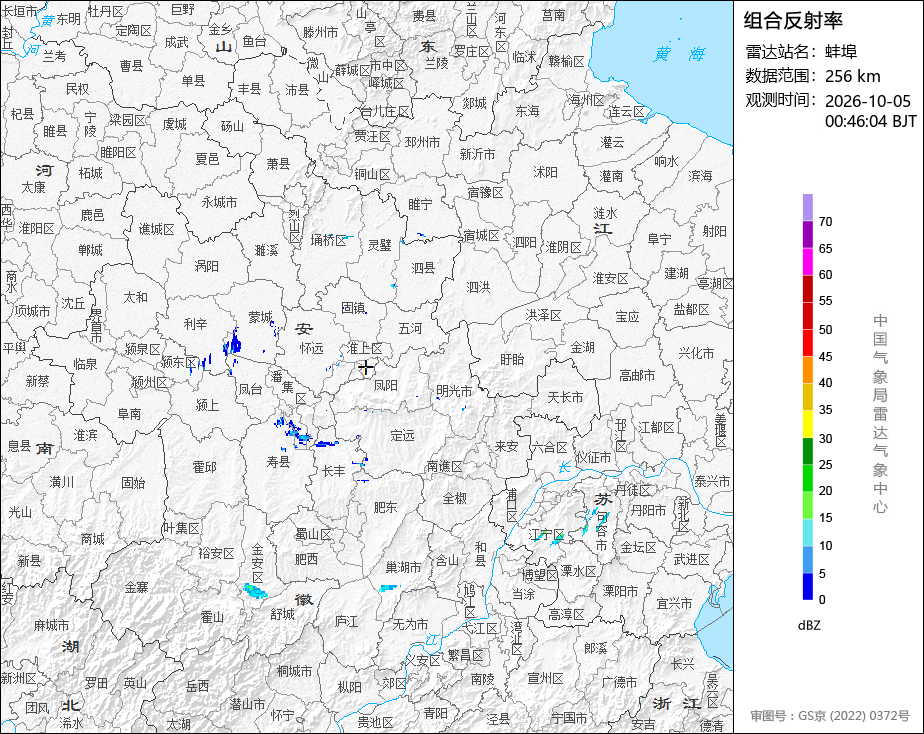Click the 高邮市 city label
This screenshot has height=734, width=924.
point(637,375)
